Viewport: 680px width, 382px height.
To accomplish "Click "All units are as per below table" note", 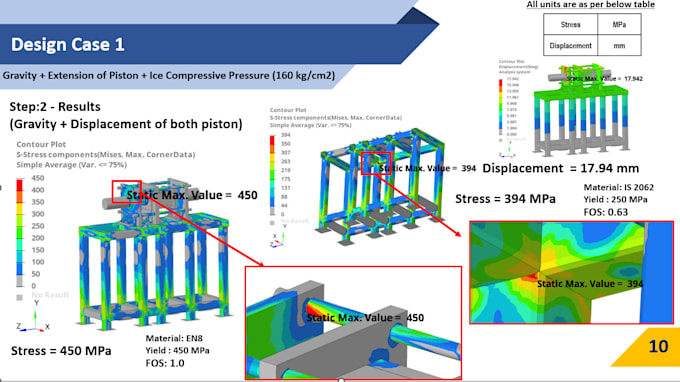I will pyautogui.click(x=591, y=4).
